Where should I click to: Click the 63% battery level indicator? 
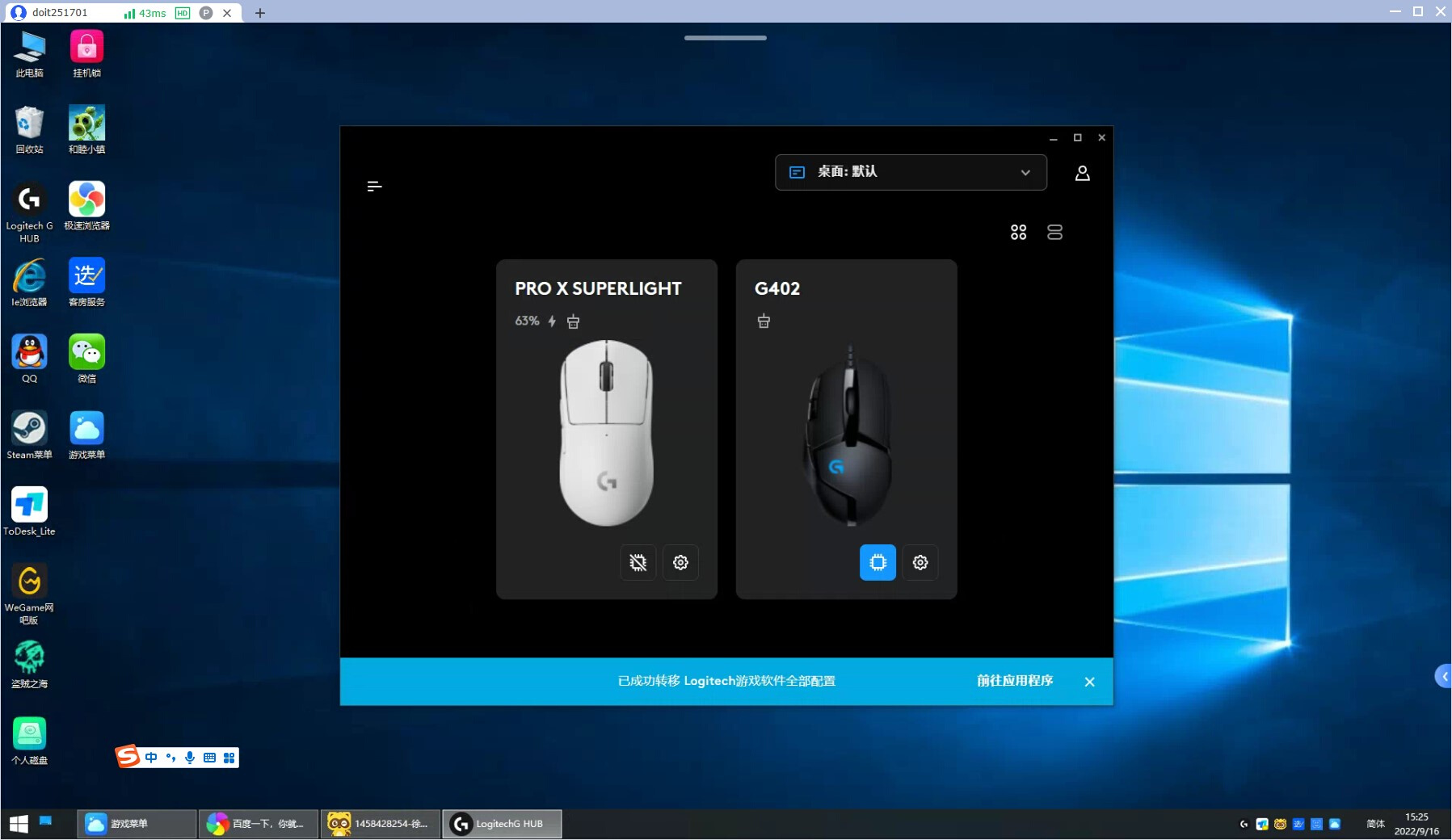click(x=527, y=321)
